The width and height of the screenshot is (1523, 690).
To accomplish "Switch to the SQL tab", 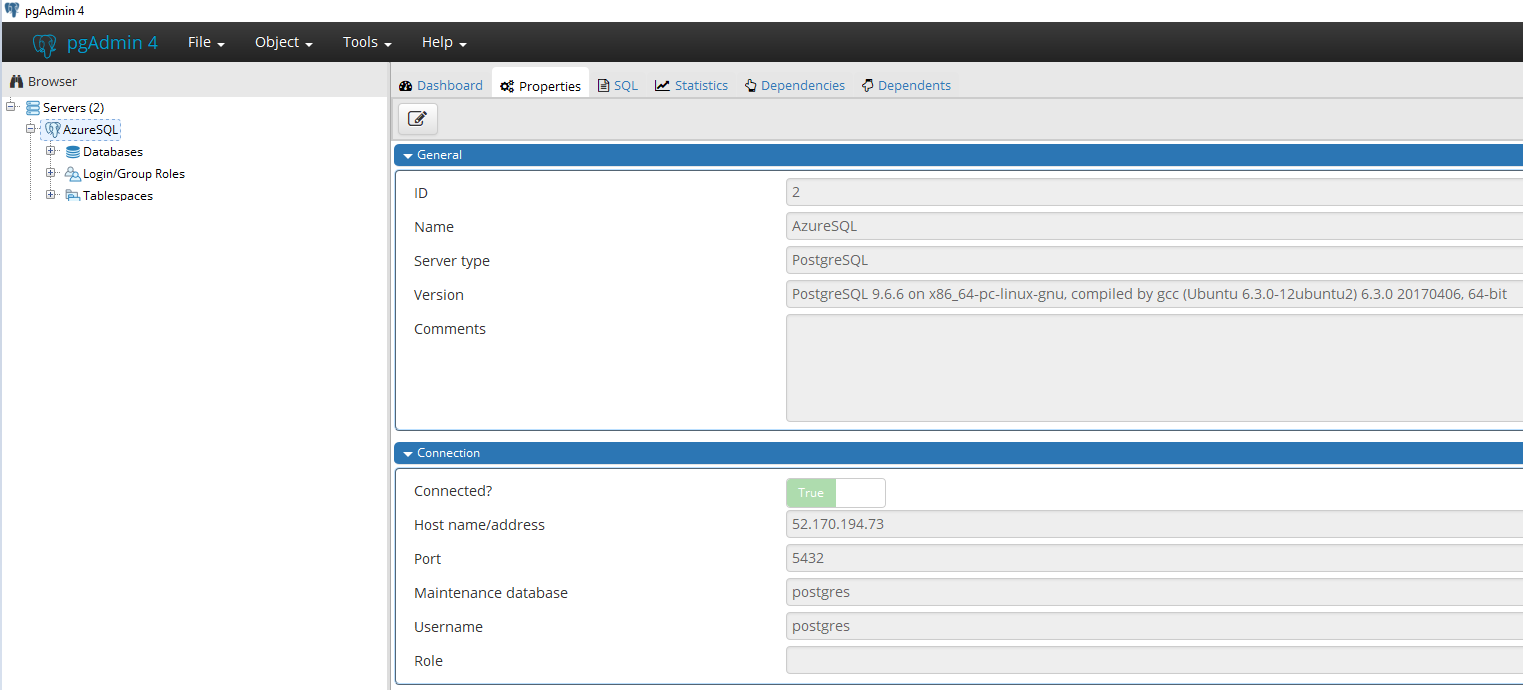I will [x=618, y=86].
